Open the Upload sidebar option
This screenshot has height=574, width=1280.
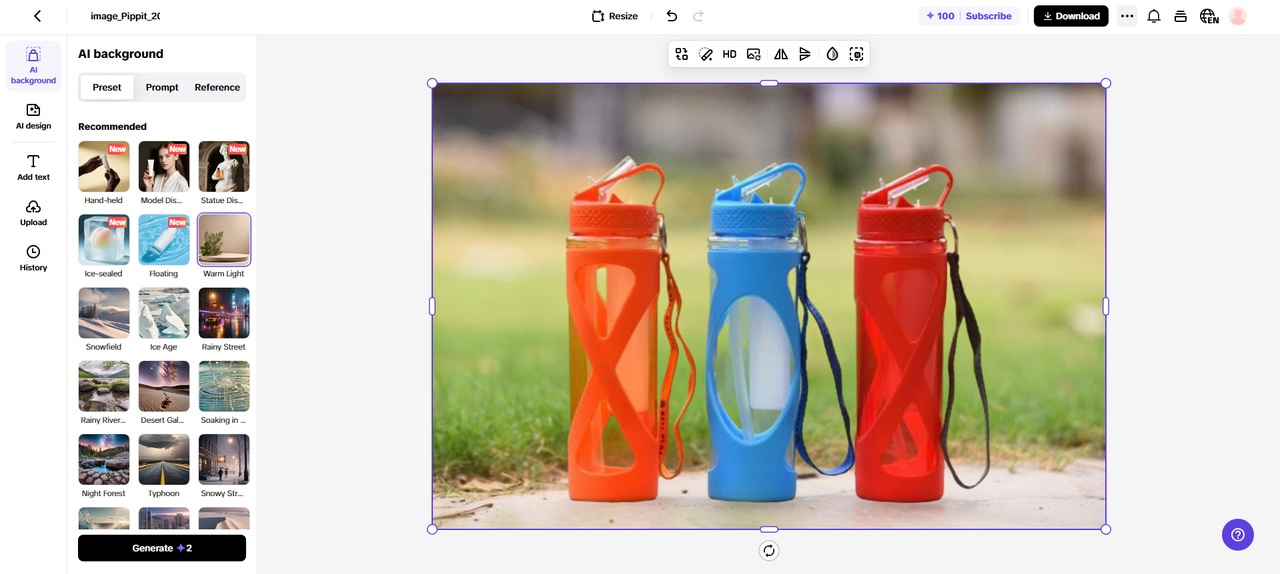33,212
